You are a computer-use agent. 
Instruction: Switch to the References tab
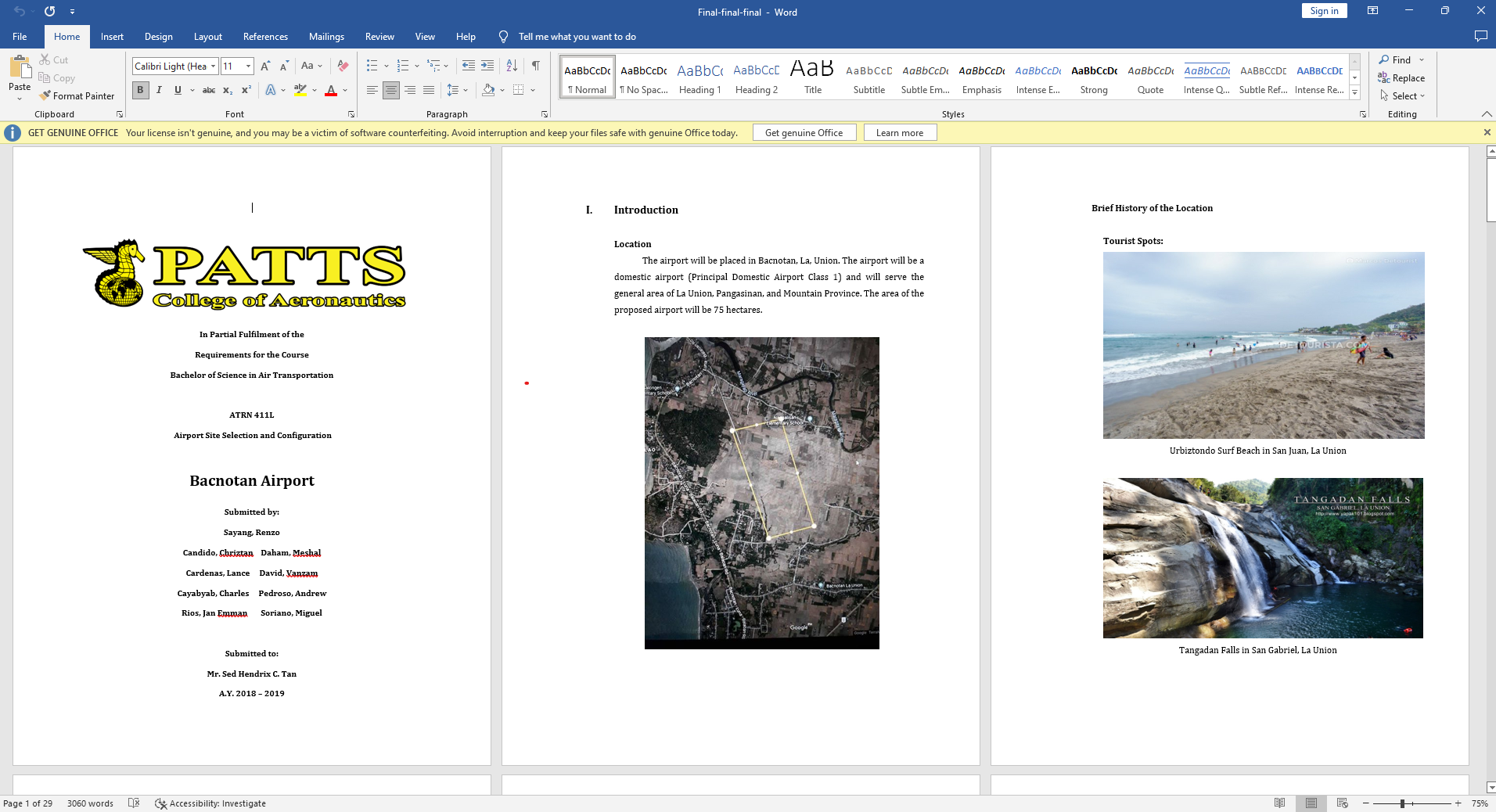pos(265,37)
